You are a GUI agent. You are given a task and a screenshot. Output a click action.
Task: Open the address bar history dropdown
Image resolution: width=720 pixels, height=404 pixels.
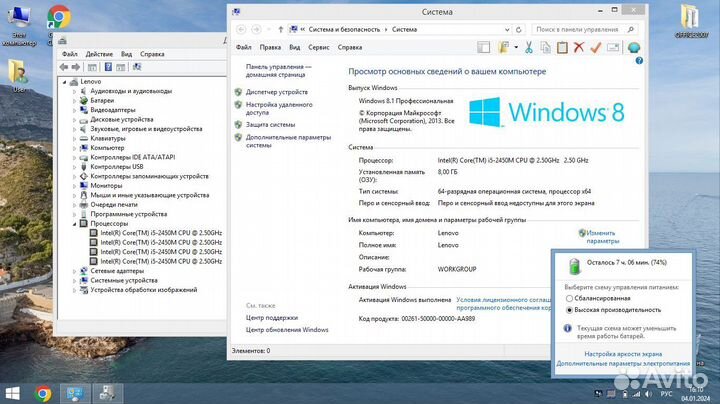pos(507,29)
